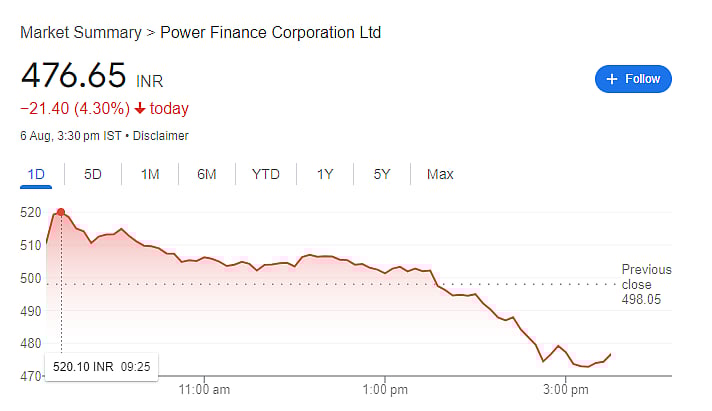Switch to the 5D tab
Viewport: 712px width, 411px height.
pos(93,174)
